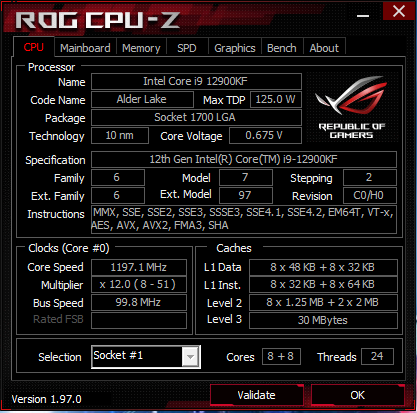
Task: Open the Memory tab
Action: 141,48
